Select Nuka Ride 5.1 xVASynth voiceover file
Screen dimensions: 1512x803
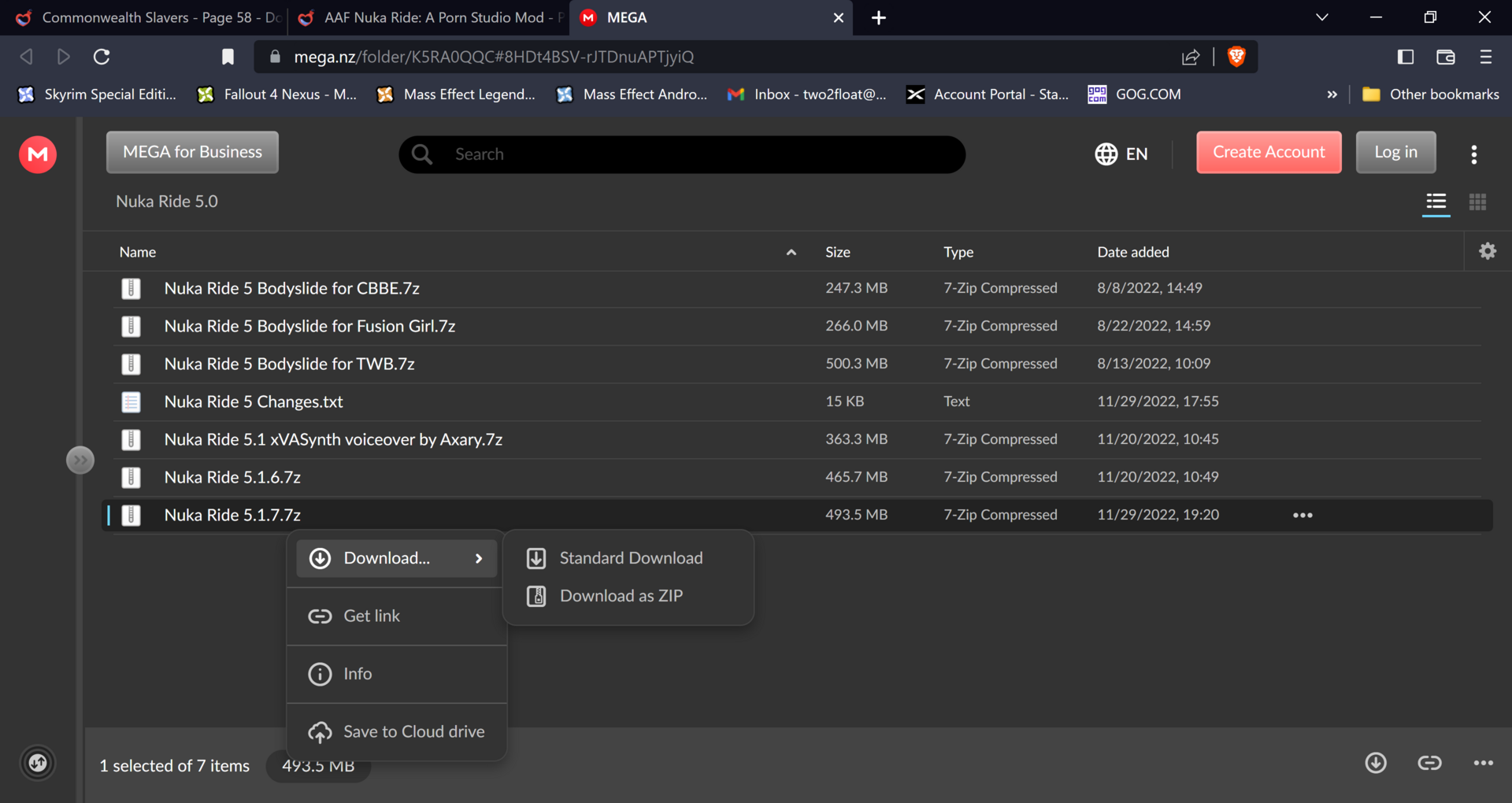point(797,439)
